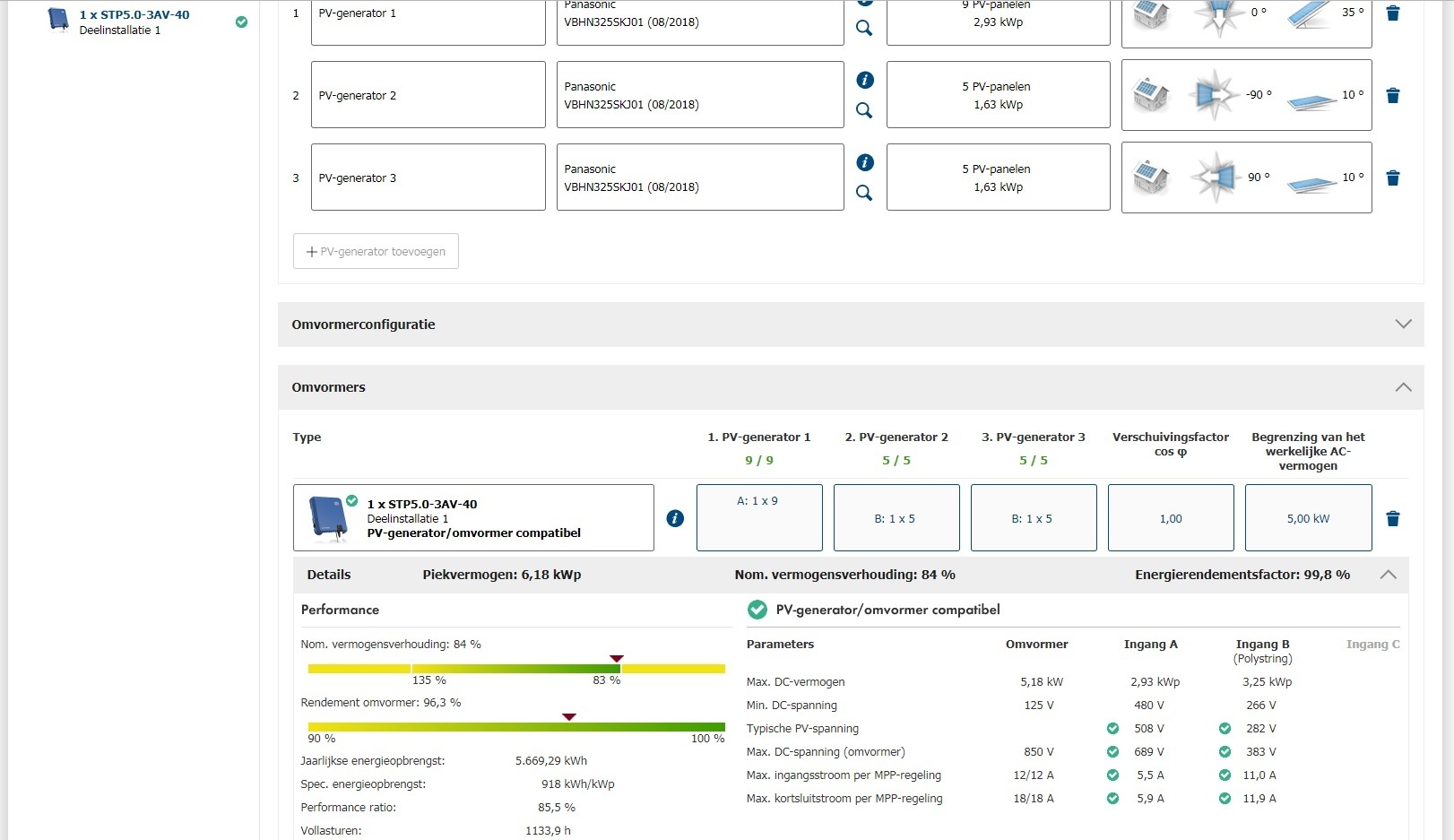Click green check beside 508 V
The width and height of the screenshot is (1454, 840).
[x=1112, y=729]
